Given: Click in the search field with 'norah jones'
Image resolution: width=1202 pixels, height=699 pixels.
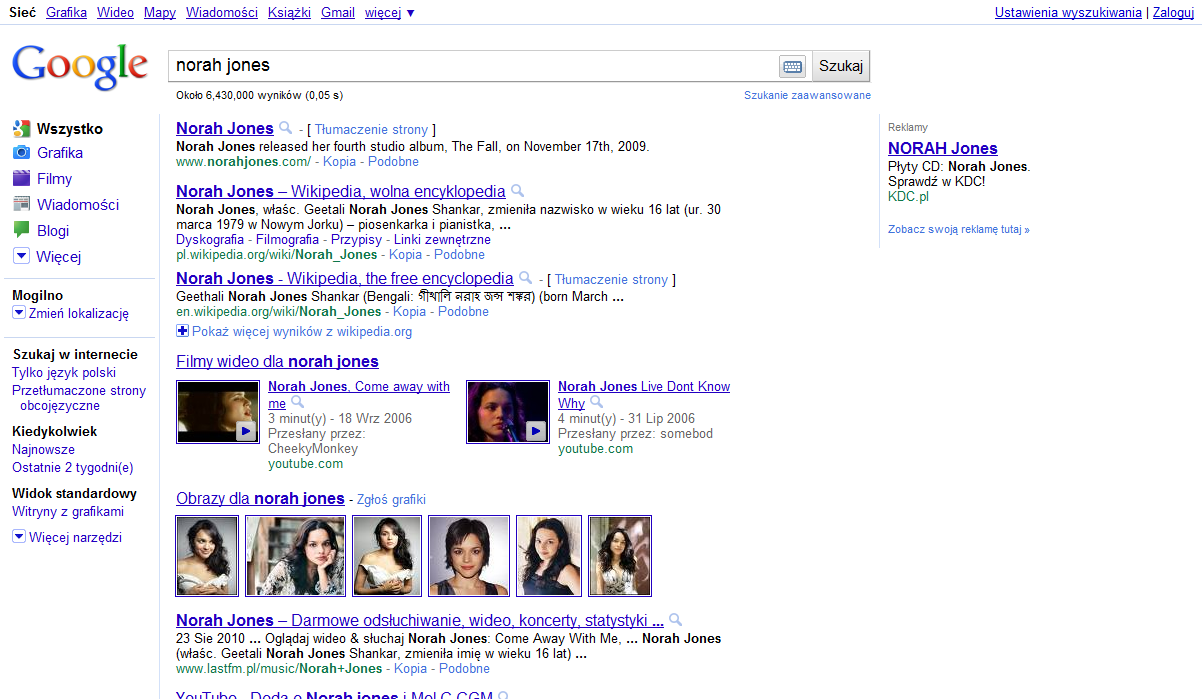Looking at the screenshot, I should 473,66.
